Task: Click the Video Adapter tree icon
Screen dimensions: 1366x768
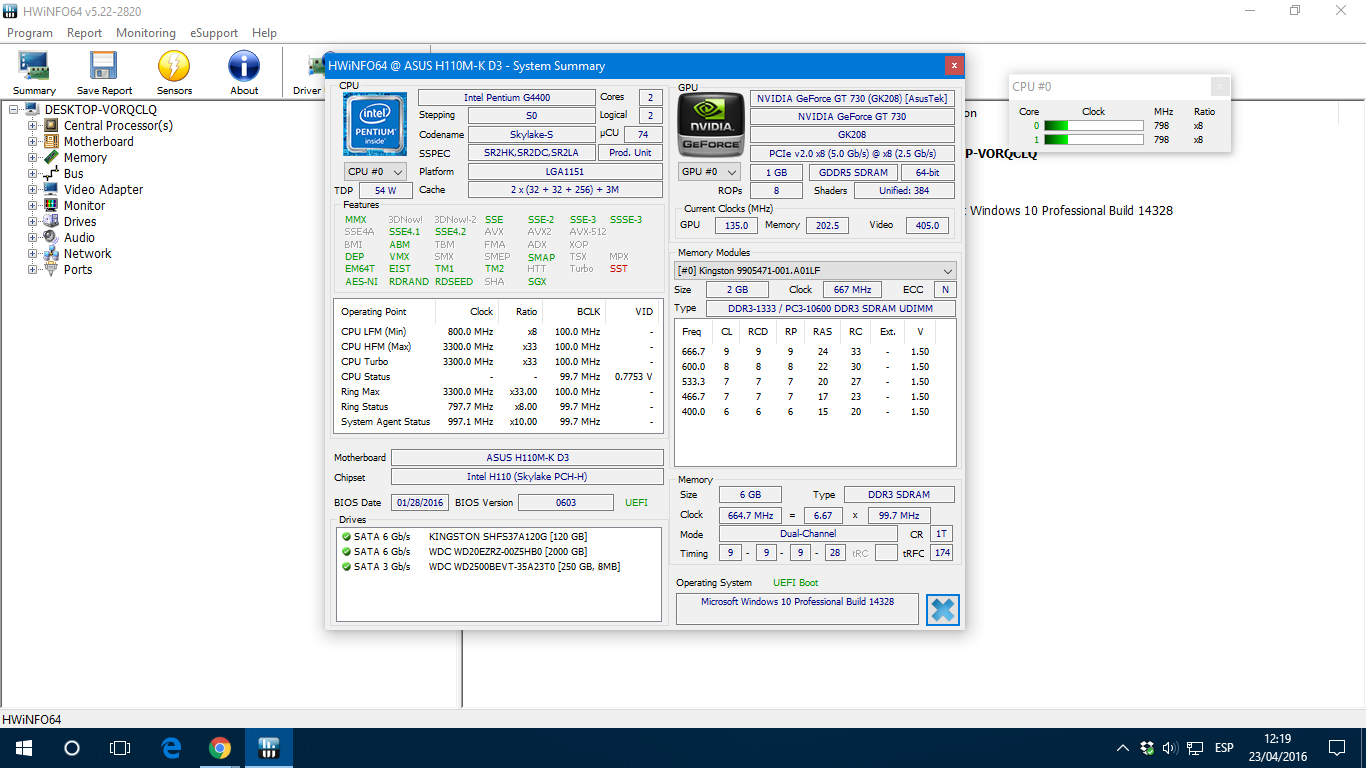Action: click(x=51, y=189)
